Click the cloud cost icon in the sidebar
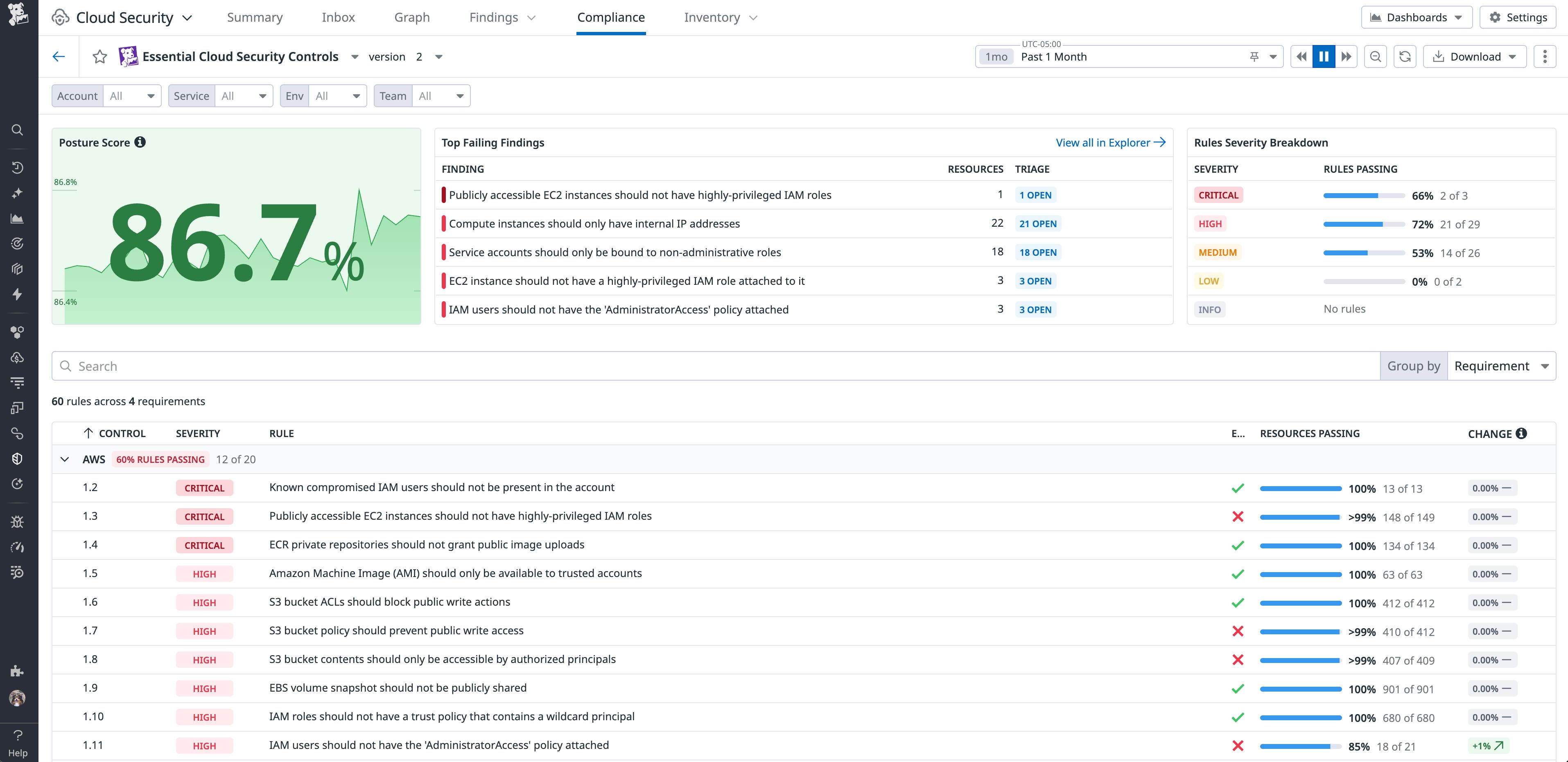The width and height of the screenshot is (1568, 762). 18,357
